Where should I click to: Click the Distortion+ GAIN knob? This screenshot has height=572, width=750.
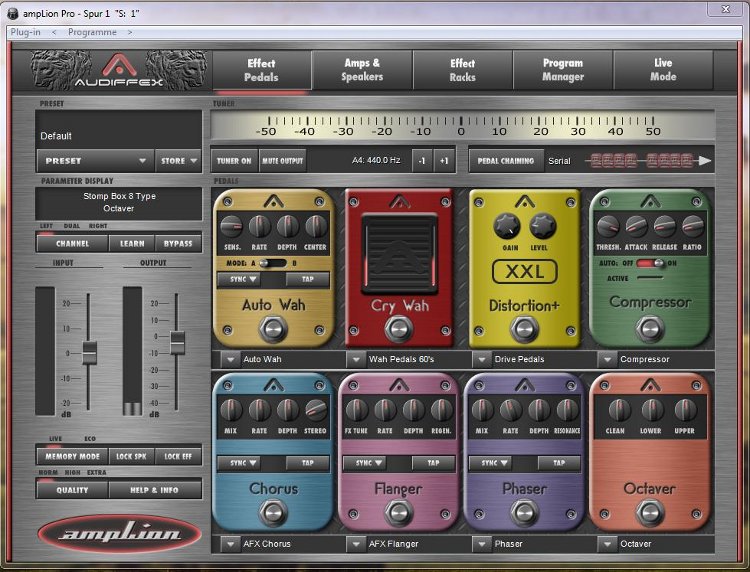[507, 226]
